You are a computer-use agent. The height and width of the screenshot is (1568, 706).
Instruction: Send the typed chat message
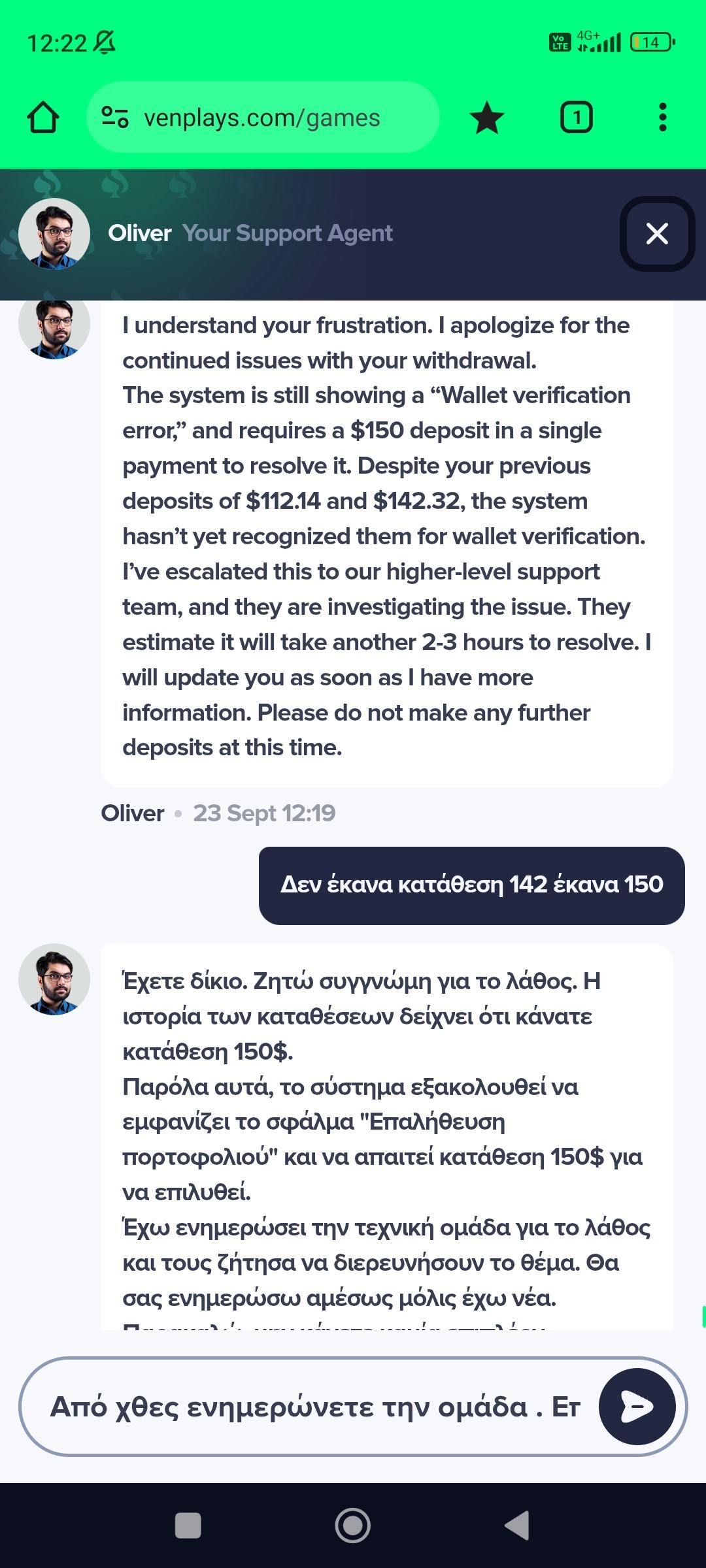coord(637,1406)
